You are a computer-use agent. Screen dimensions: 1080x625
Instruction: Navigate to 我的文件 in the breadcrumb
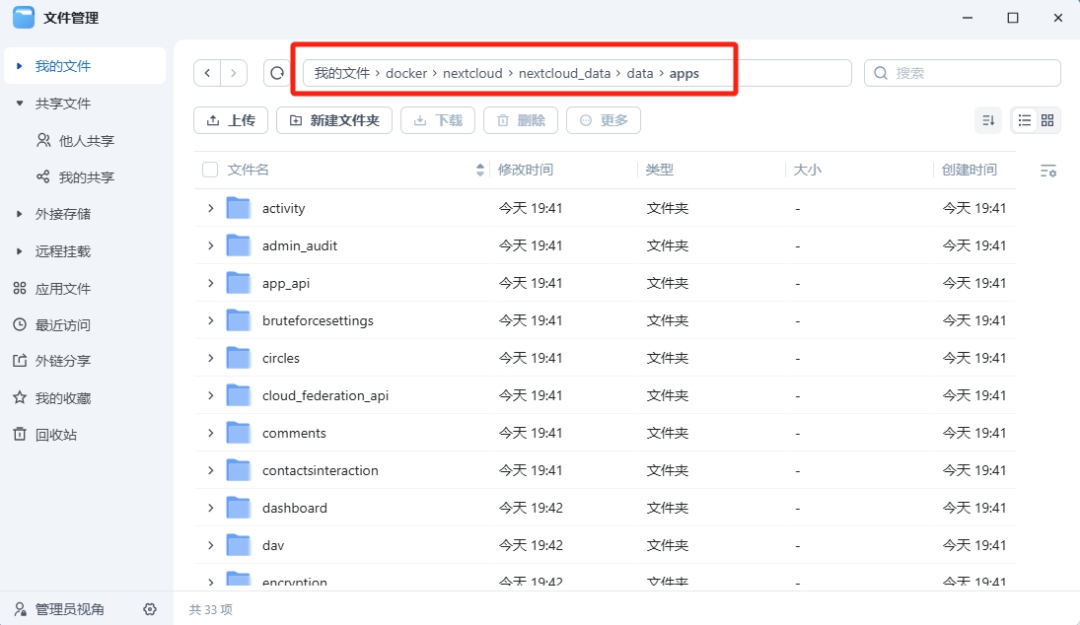tap(342, 73)
